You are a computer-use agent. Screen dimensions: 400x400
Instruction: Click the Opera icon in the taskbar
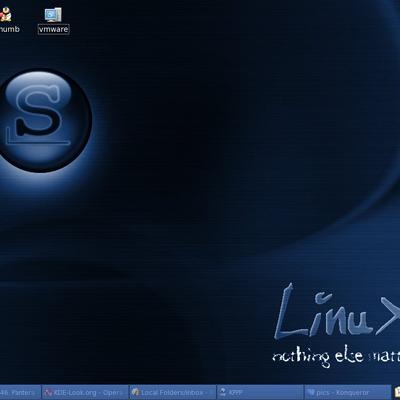(x=48, y=393)
